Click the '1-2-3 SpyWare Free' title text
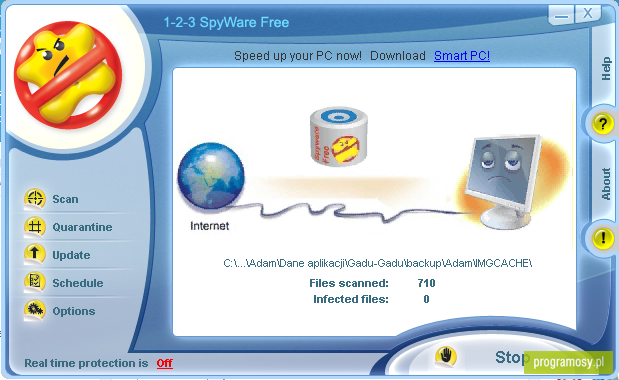The image size is (619, 380). click(226, 22)
